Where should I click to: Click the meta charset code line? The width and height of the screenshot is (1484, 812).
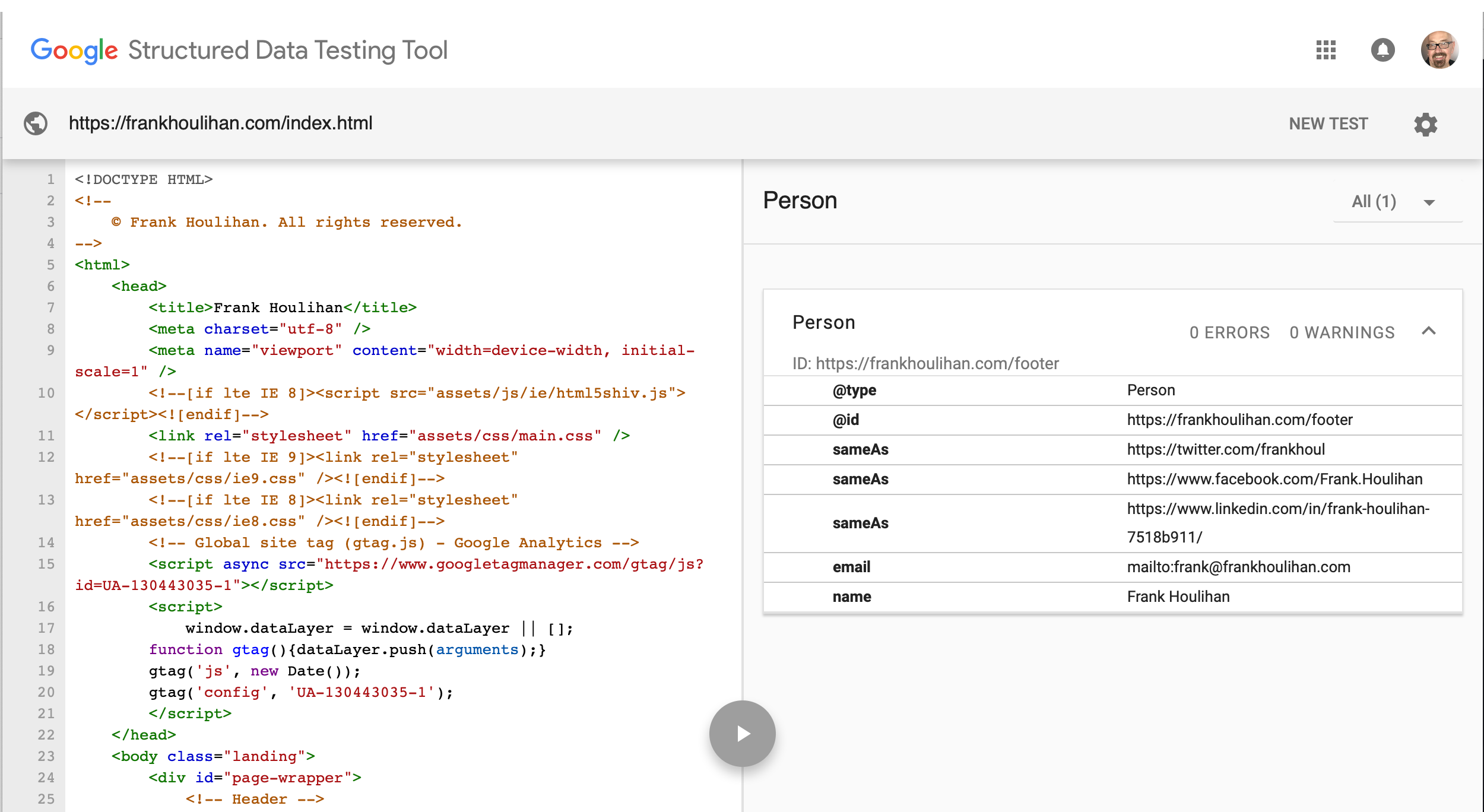click(260, 329)
